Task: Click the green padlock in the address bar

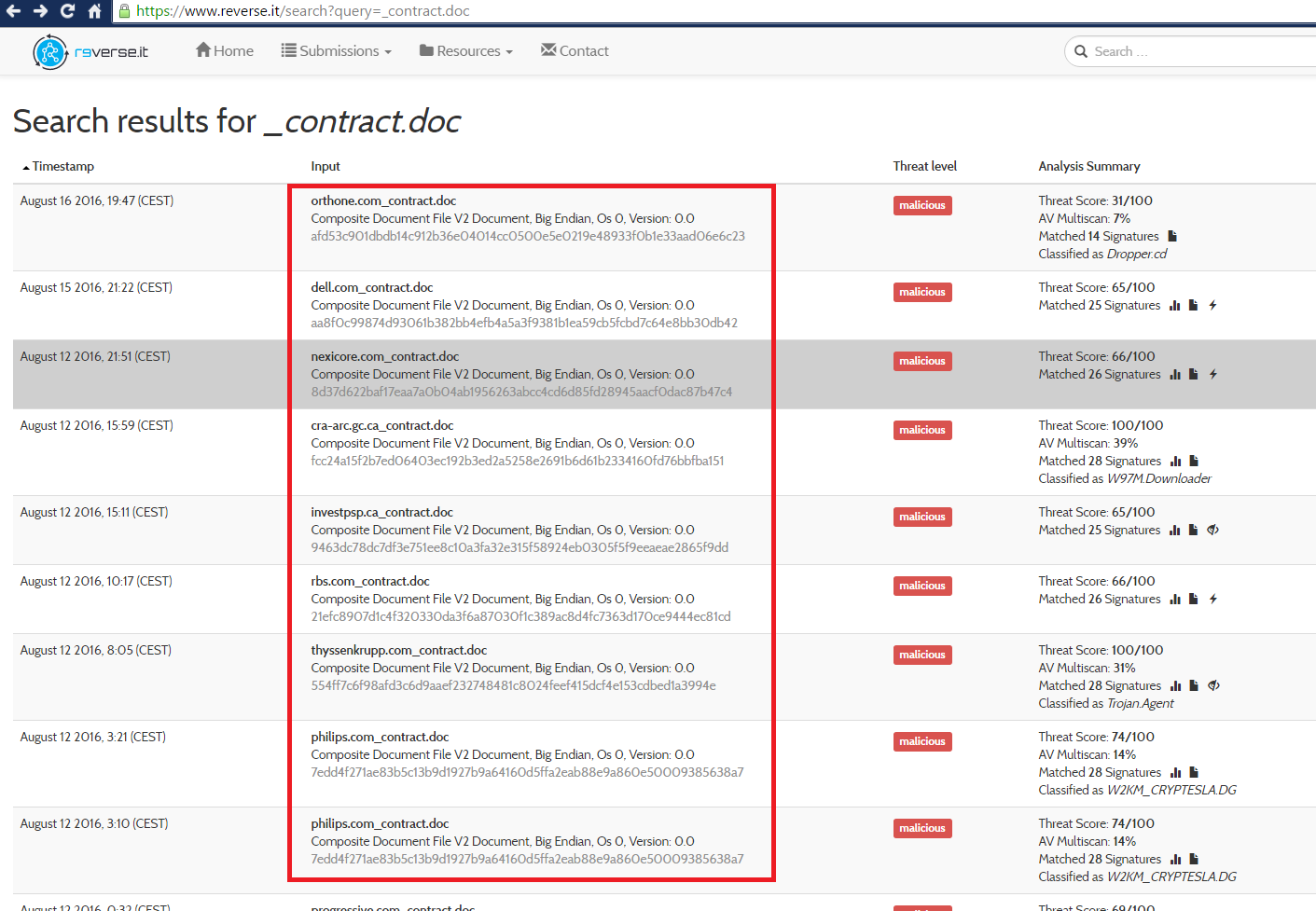Action: click(x=125, y=11)
